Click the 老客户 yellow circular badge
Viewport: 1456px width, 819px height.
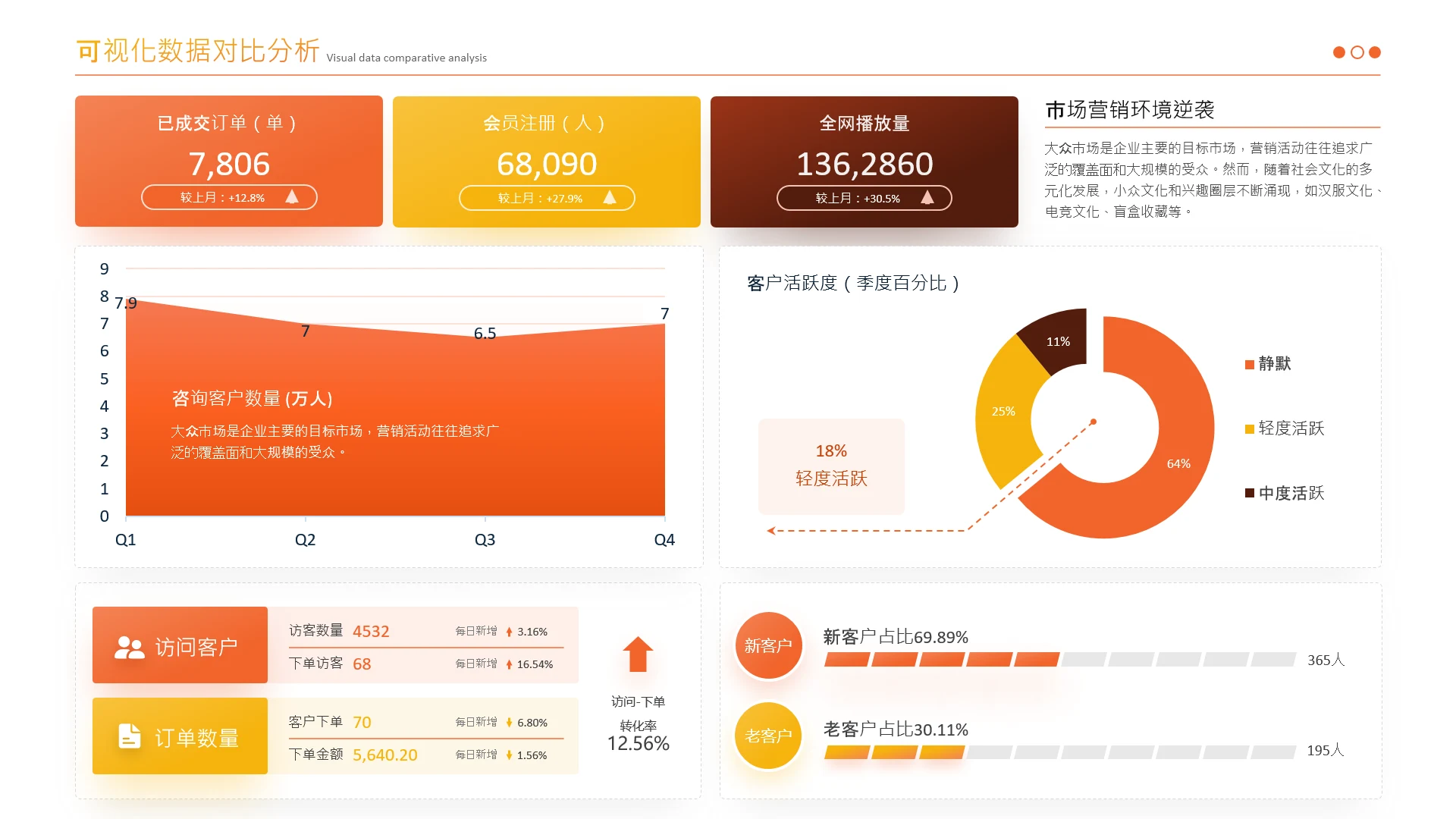pos(768,736)
